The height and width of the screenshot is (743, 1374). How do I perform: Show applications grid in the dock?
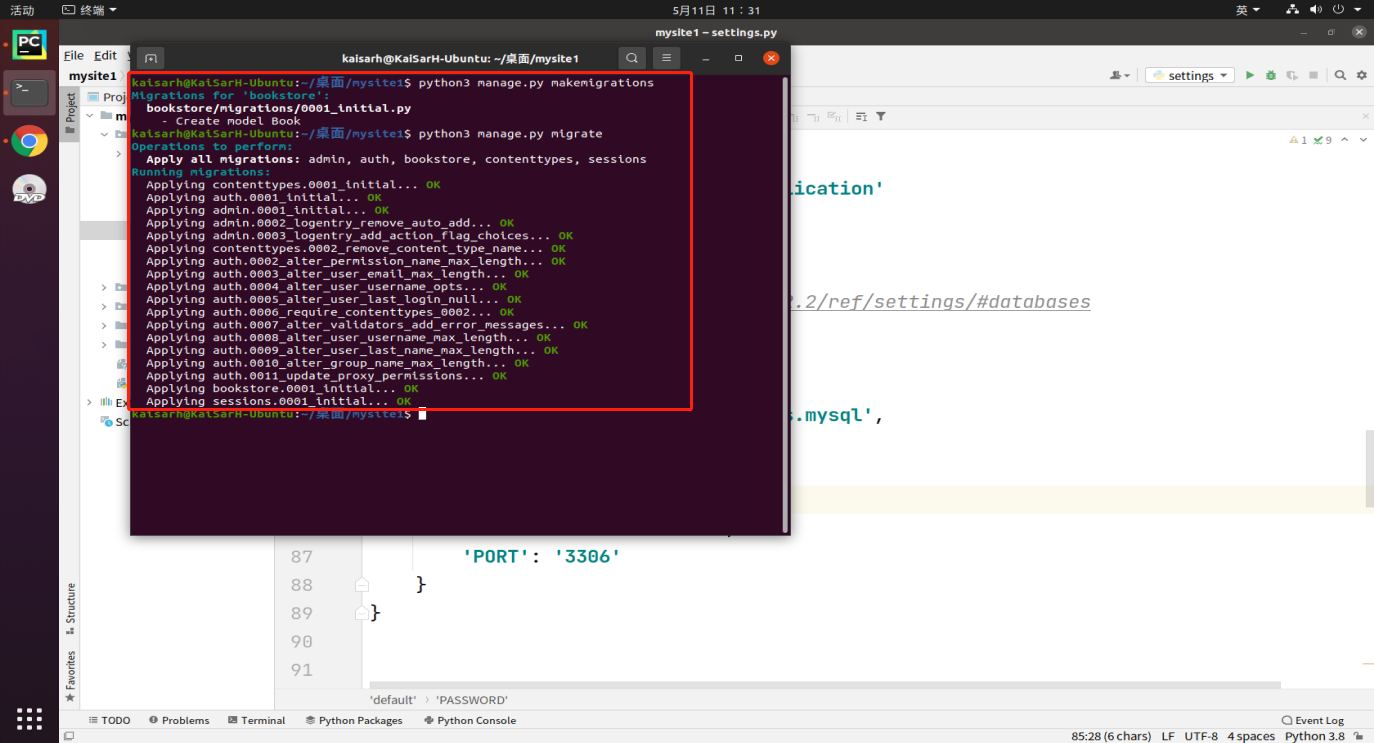click(29, 718)
